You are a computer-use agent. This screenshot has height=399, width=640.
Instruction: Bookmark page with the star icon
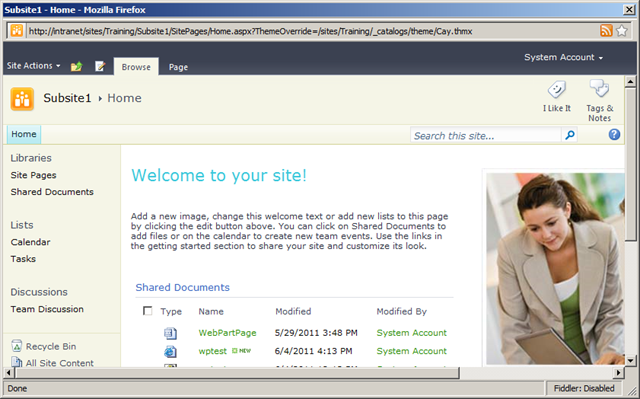(622, 31)
